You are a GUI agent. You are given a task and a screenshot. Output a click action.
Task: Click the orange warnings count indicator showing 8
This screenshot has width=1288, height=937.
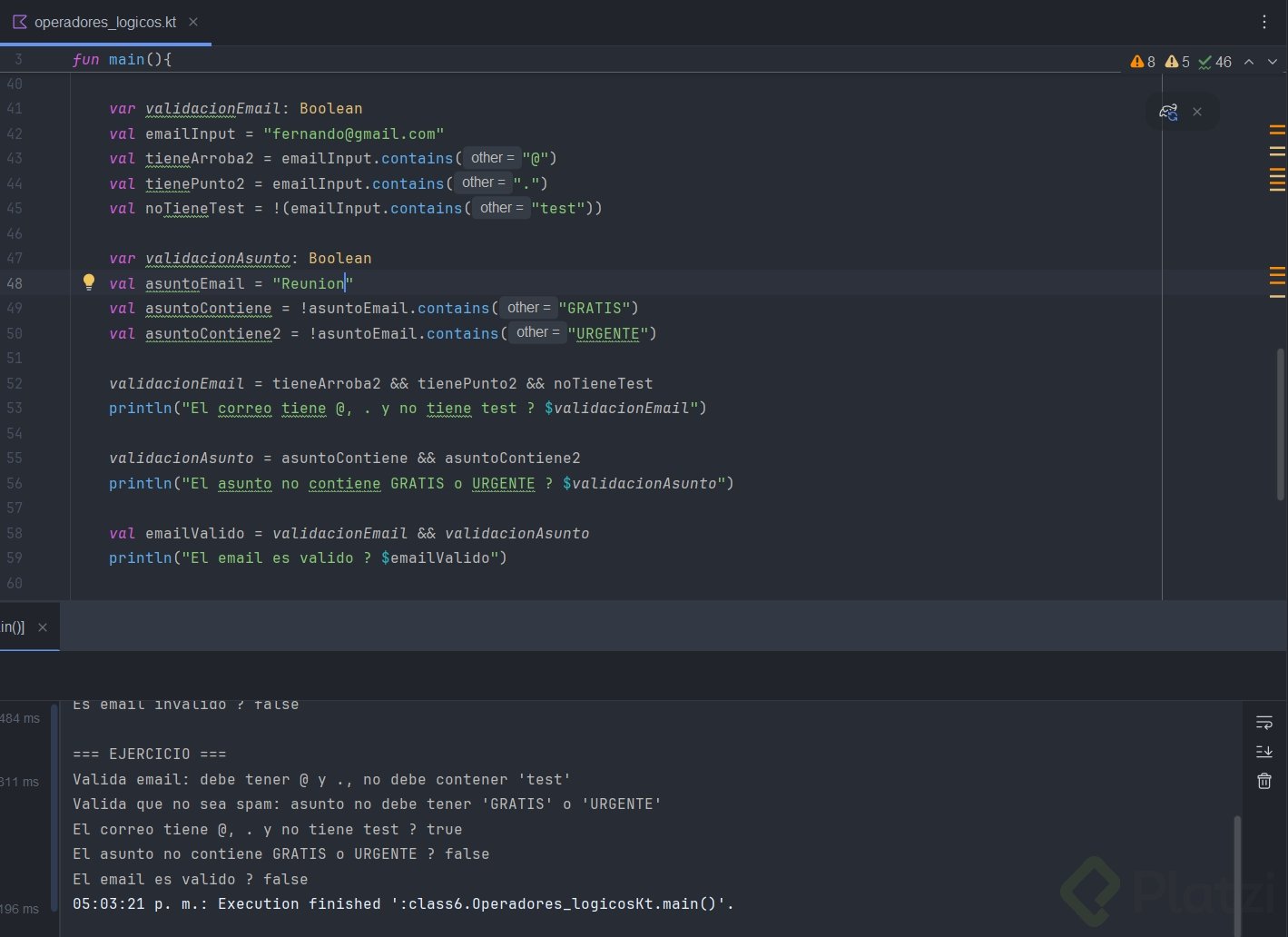click(1143, 62)
